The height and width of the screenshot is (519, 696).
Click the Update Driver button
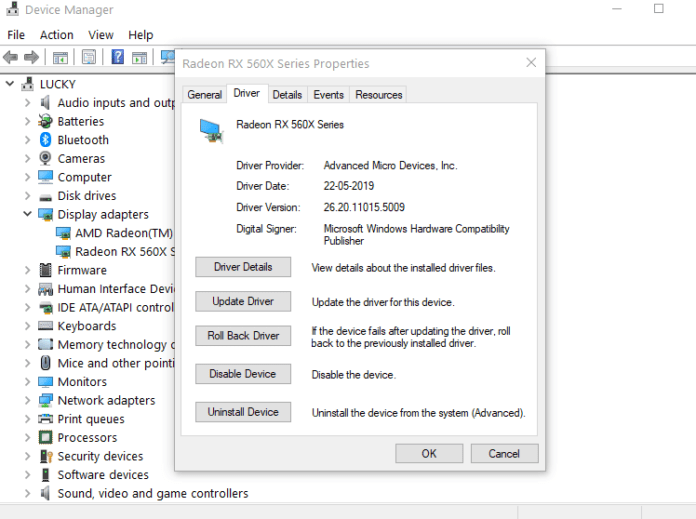[243, 301]
